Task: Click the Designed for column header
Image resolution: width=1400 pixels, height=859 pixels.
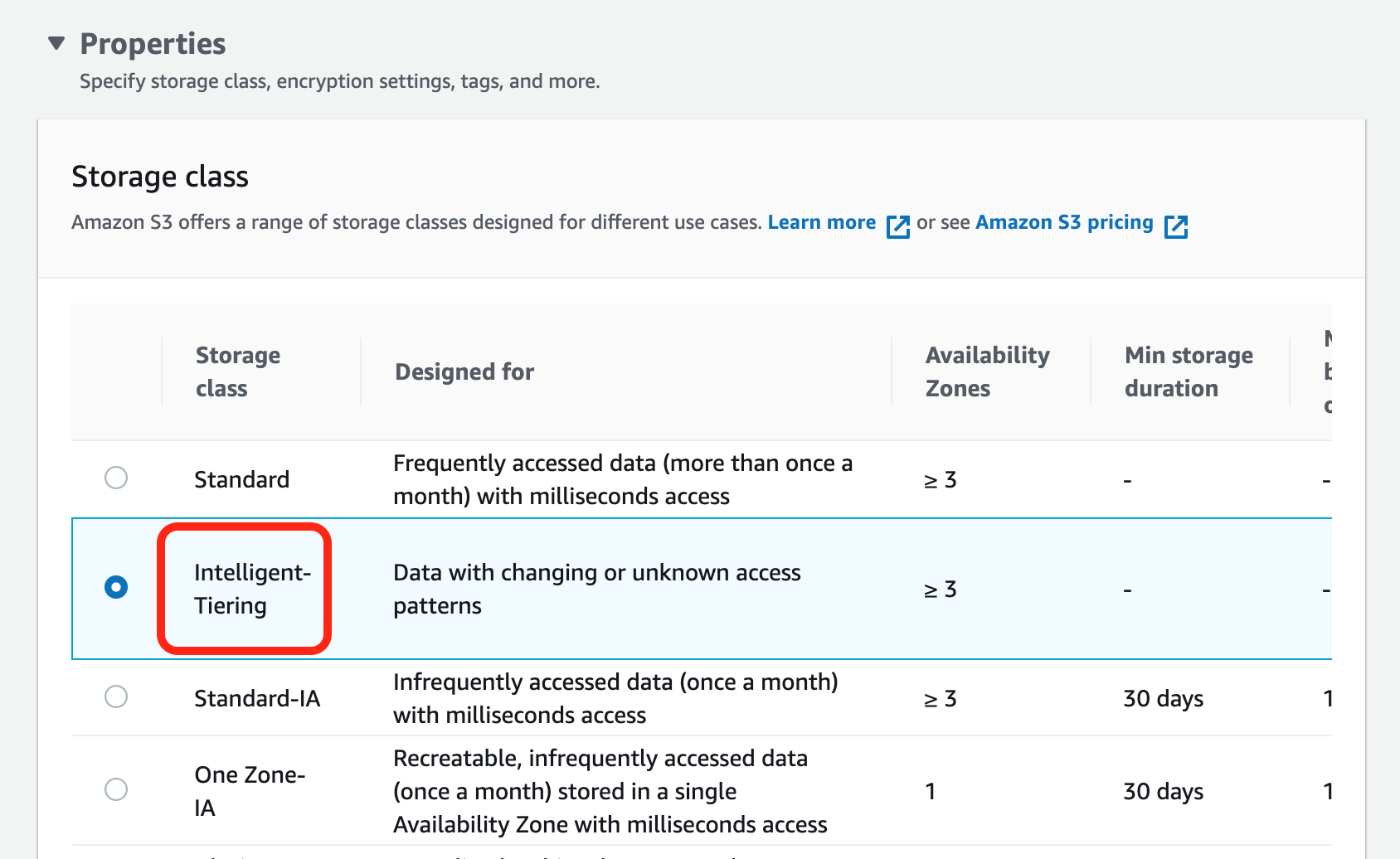Action: coord(464,371)
